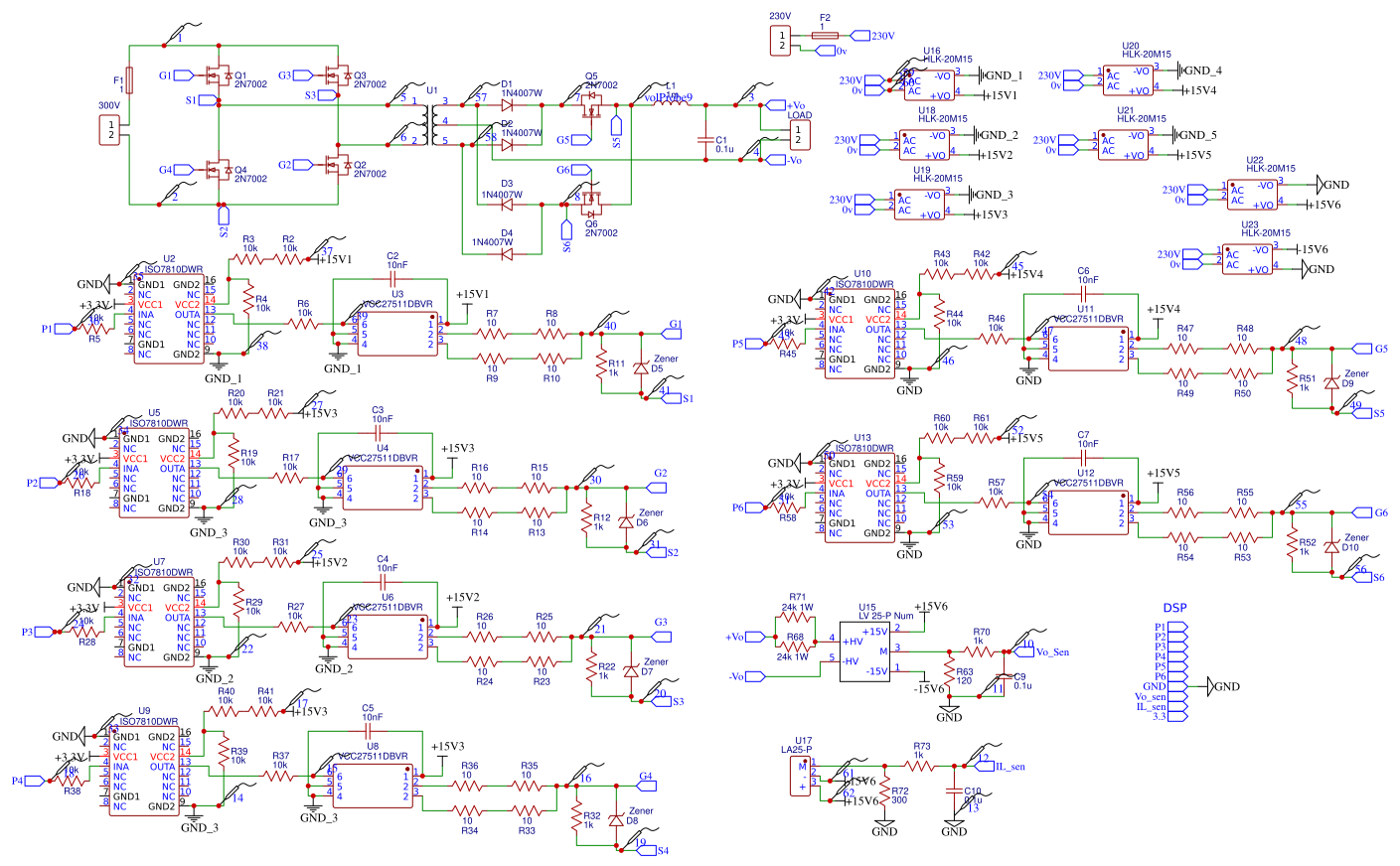
Task: Click the GND_4 label near U20
Action: [x=1203, y=71]
